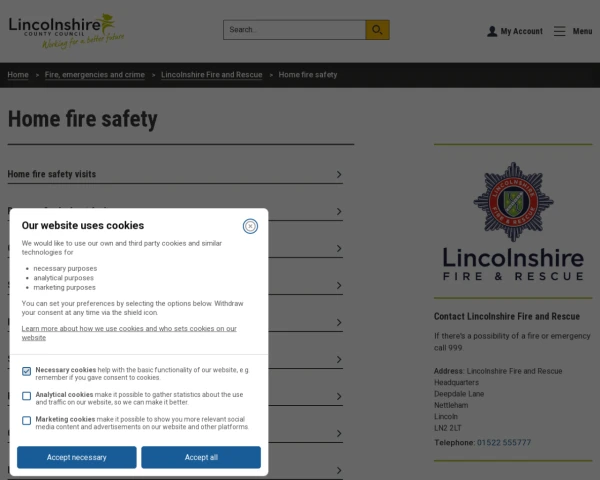Click Contact Lincolnshire Fire and Rescue heading

(507, 317)
